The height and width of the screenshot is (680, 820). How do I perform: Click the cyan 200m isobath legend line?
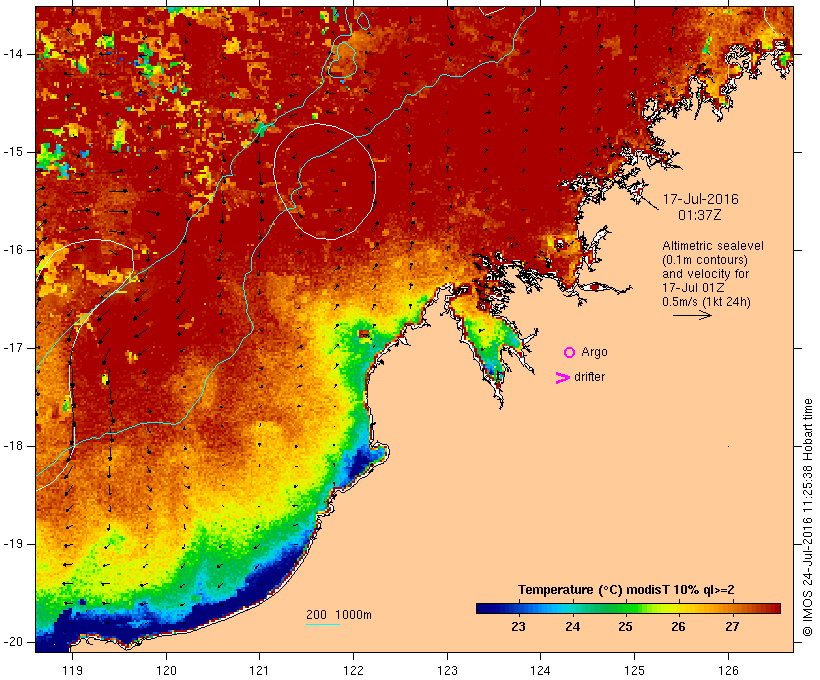pyautogui.click(x=323, y=624)
